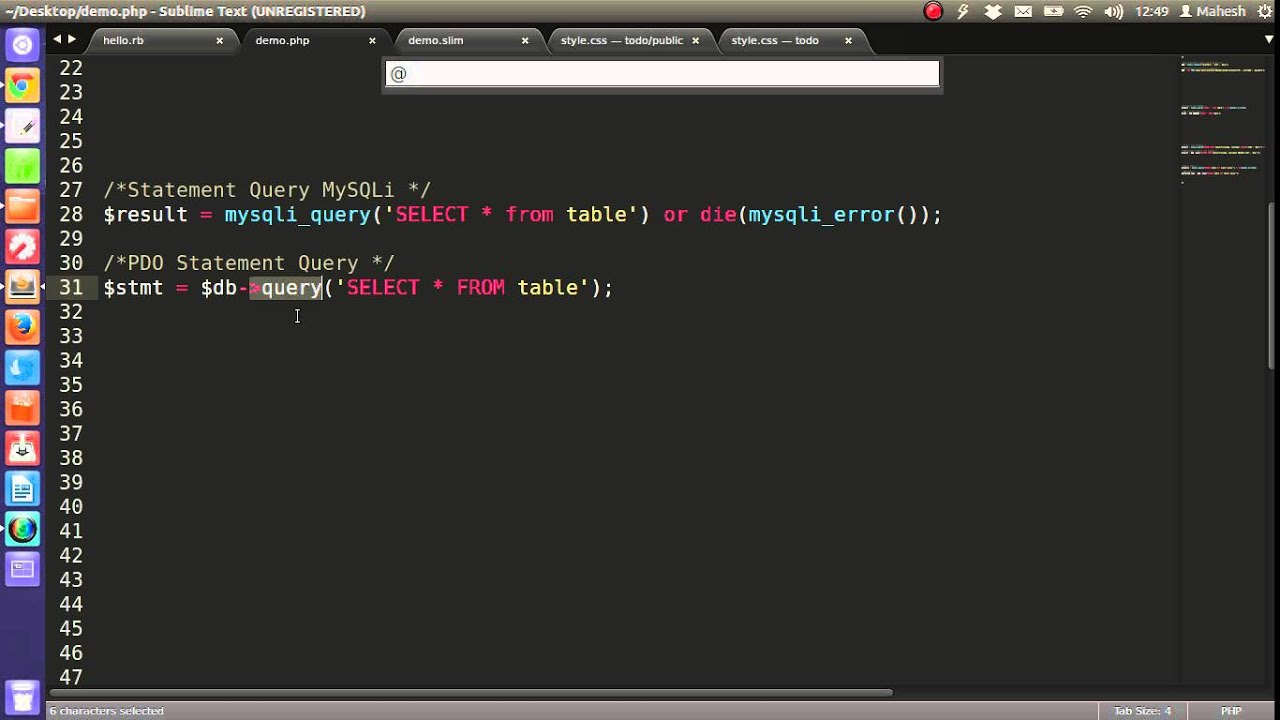Click line number 27 in the gutter
The image size is (1280, 720).
click(71, 190)
